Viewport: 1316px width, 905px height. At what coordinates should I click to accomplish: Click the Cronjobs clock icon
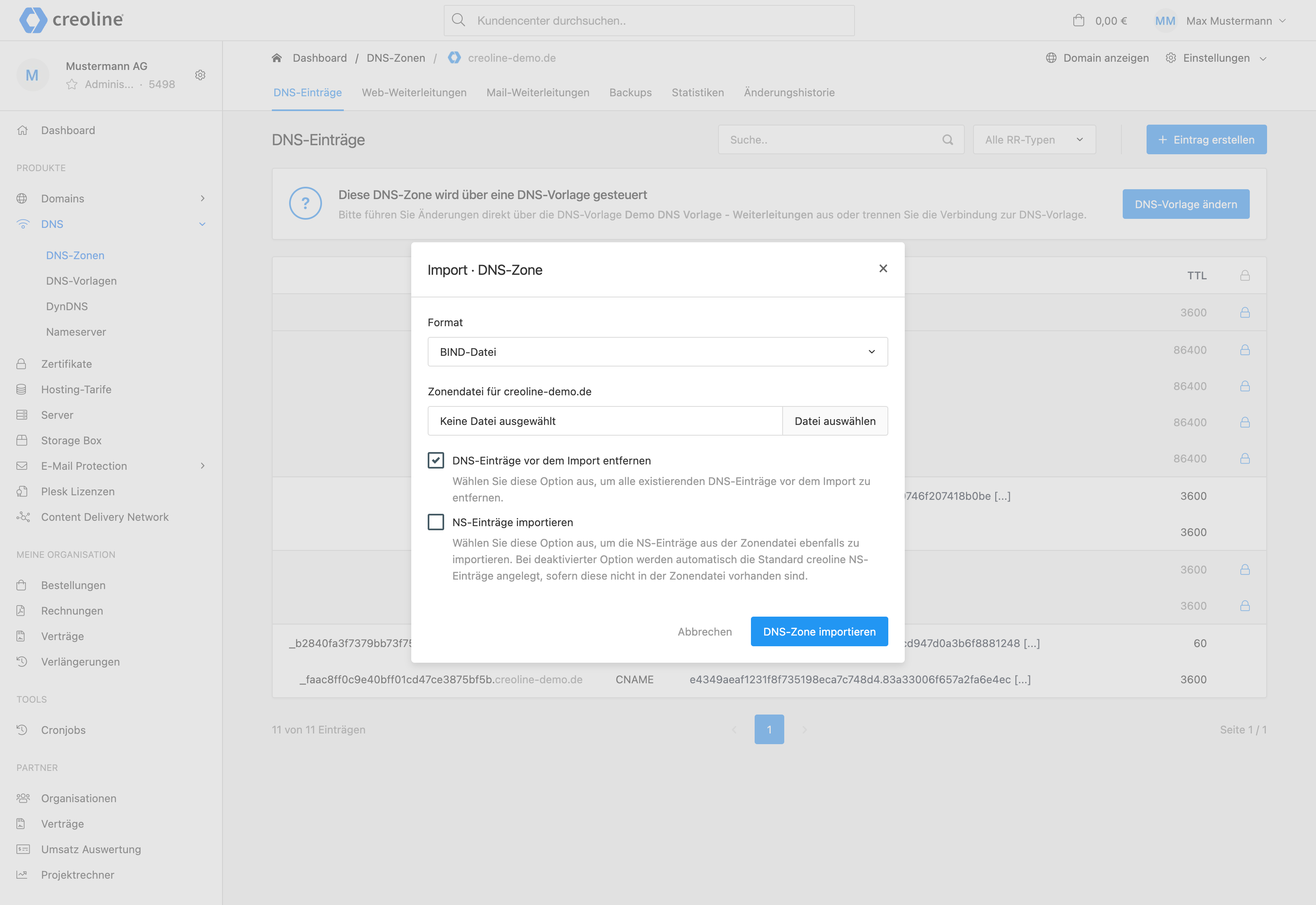click(21, 730)
